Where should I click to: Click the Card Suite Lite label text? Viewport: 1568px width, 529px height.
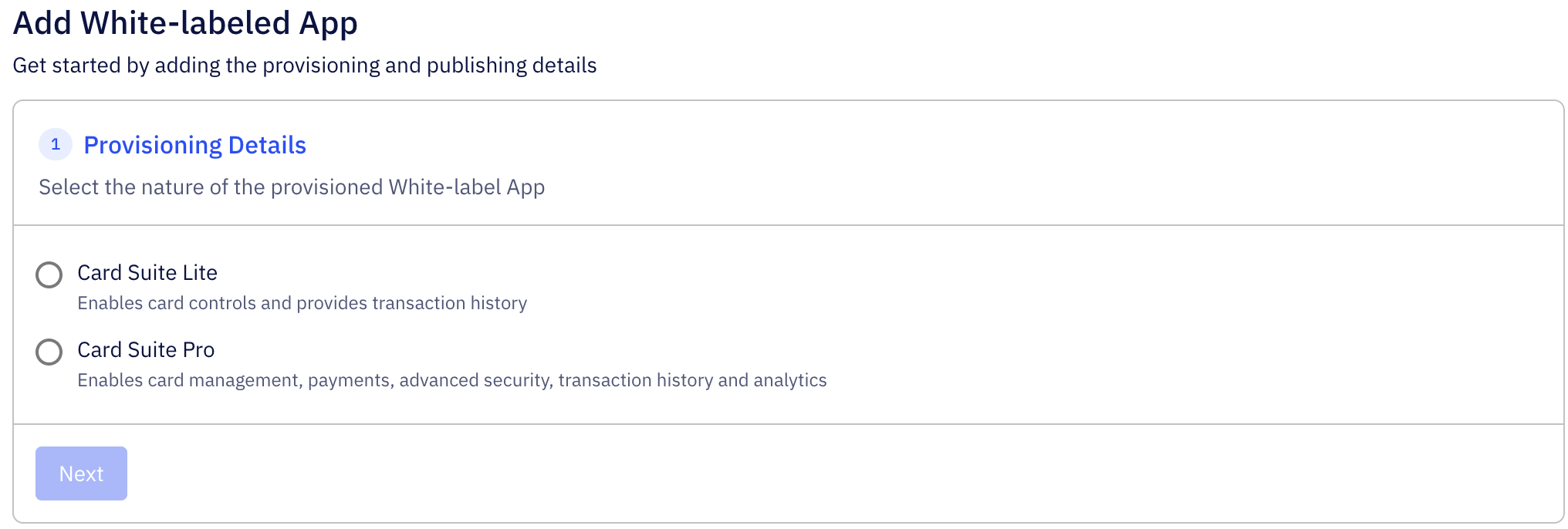tap(147, 273)
